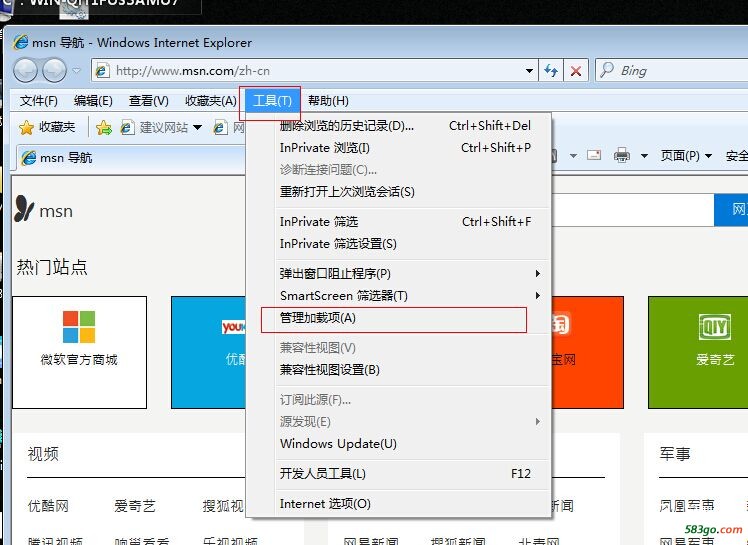Expand the address bar history dropdown
Viewport: 748px width, 545px height.
tap(529, 71)
